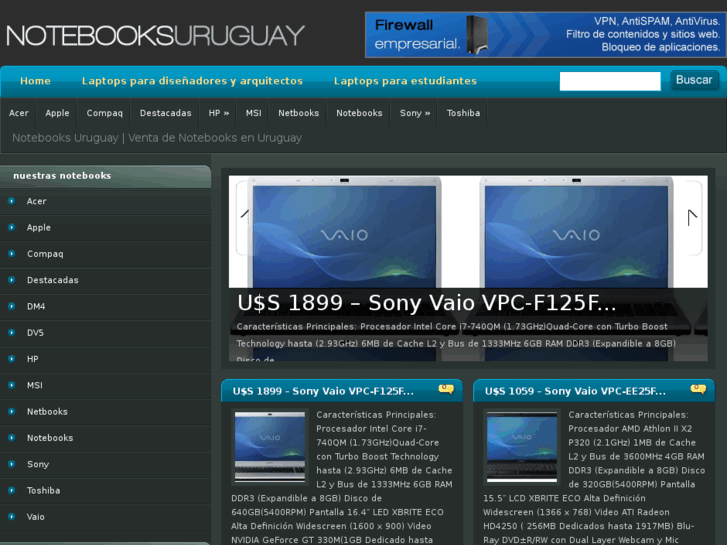Viewport: 727px width, 545px height.
Task: Click the bullet icon beside Acer
Action: click(12, 201)
